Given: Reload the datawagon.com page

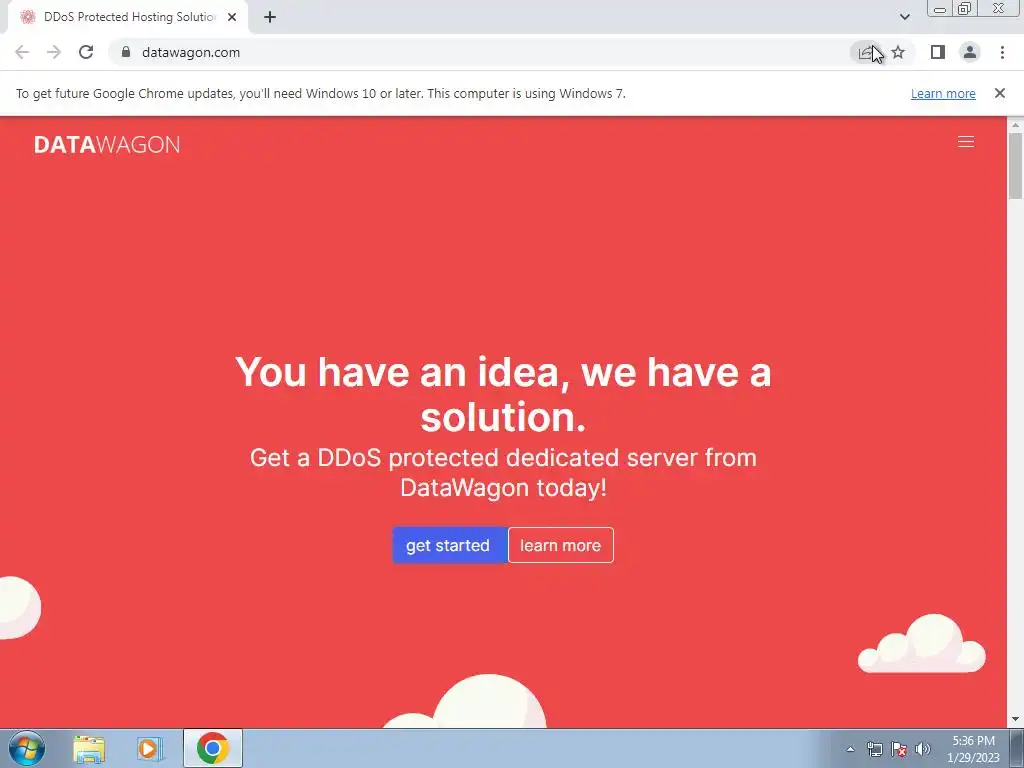Looking at the screenshot, I should 86,52.
